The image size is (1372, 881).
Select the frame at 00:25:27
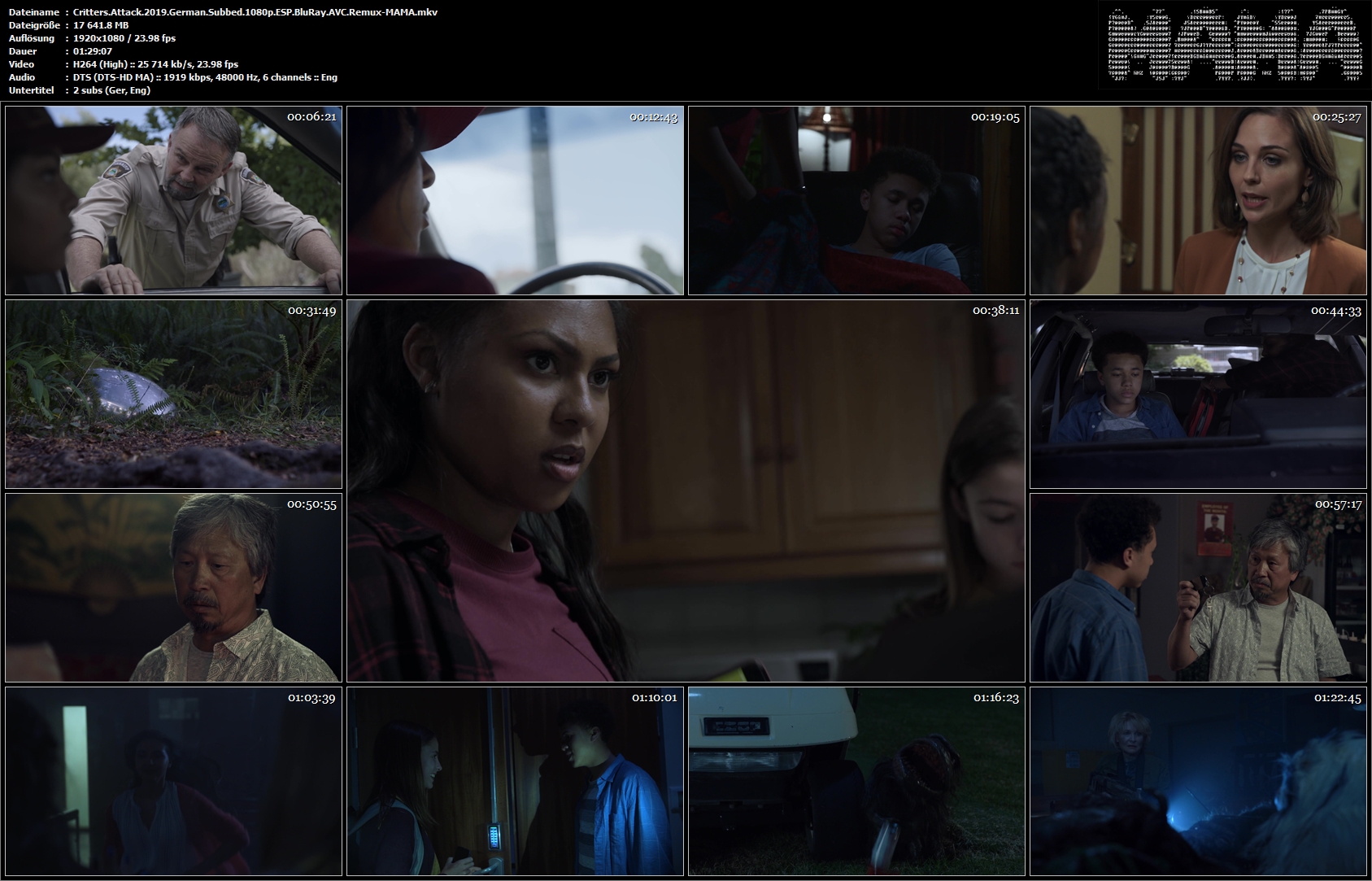click(1198, 200)
